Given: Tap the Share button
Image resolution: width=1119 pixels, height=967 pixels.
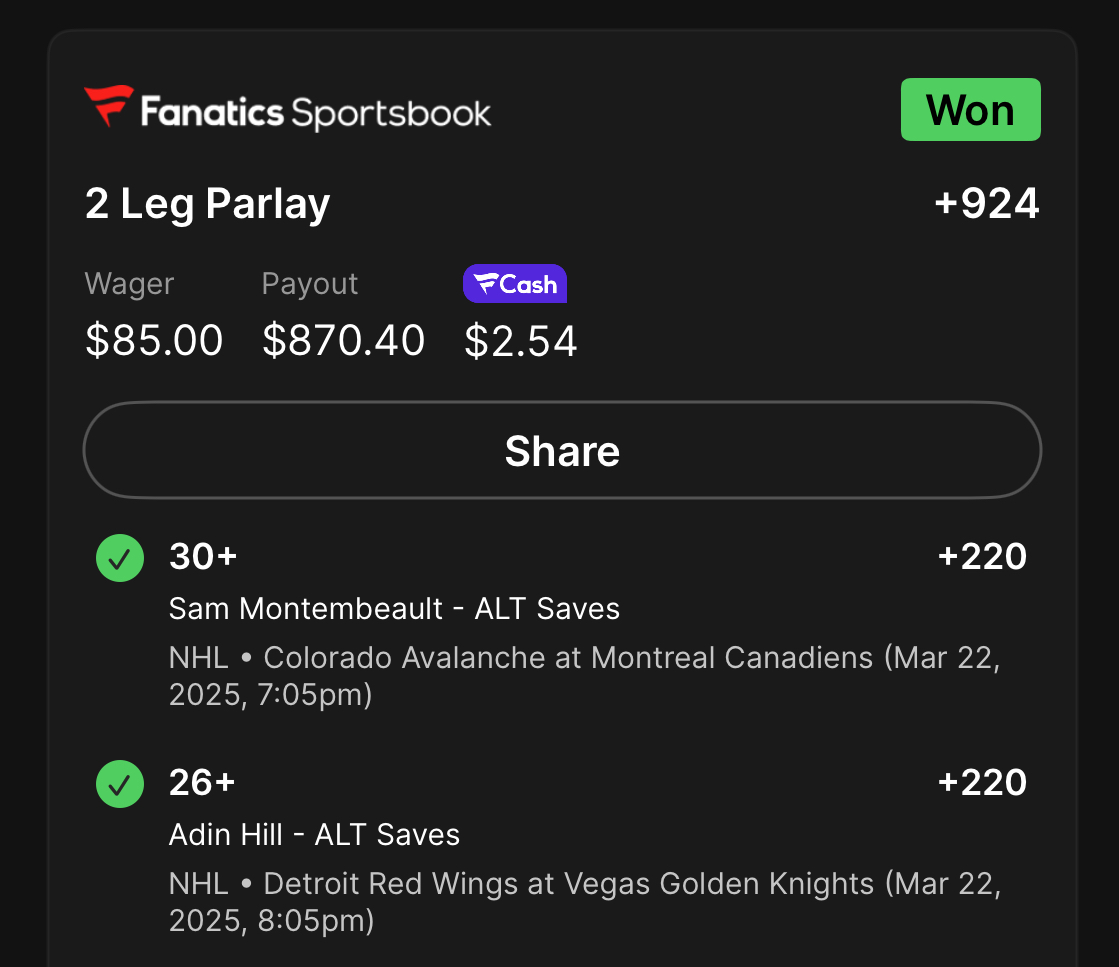Looking at the screenshot, I should (x=562, y=450).
